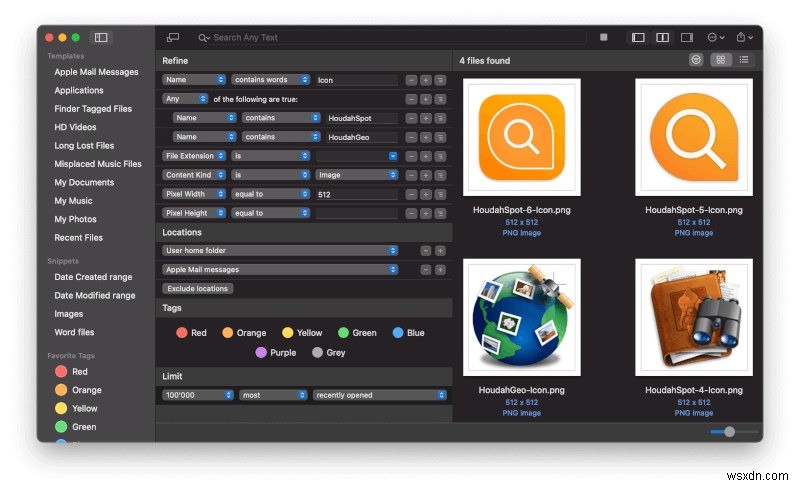Image resolution: width=800 pixels, height=486 pixels.
Task: Show right pane layout icon
Action: click(687, 37)
